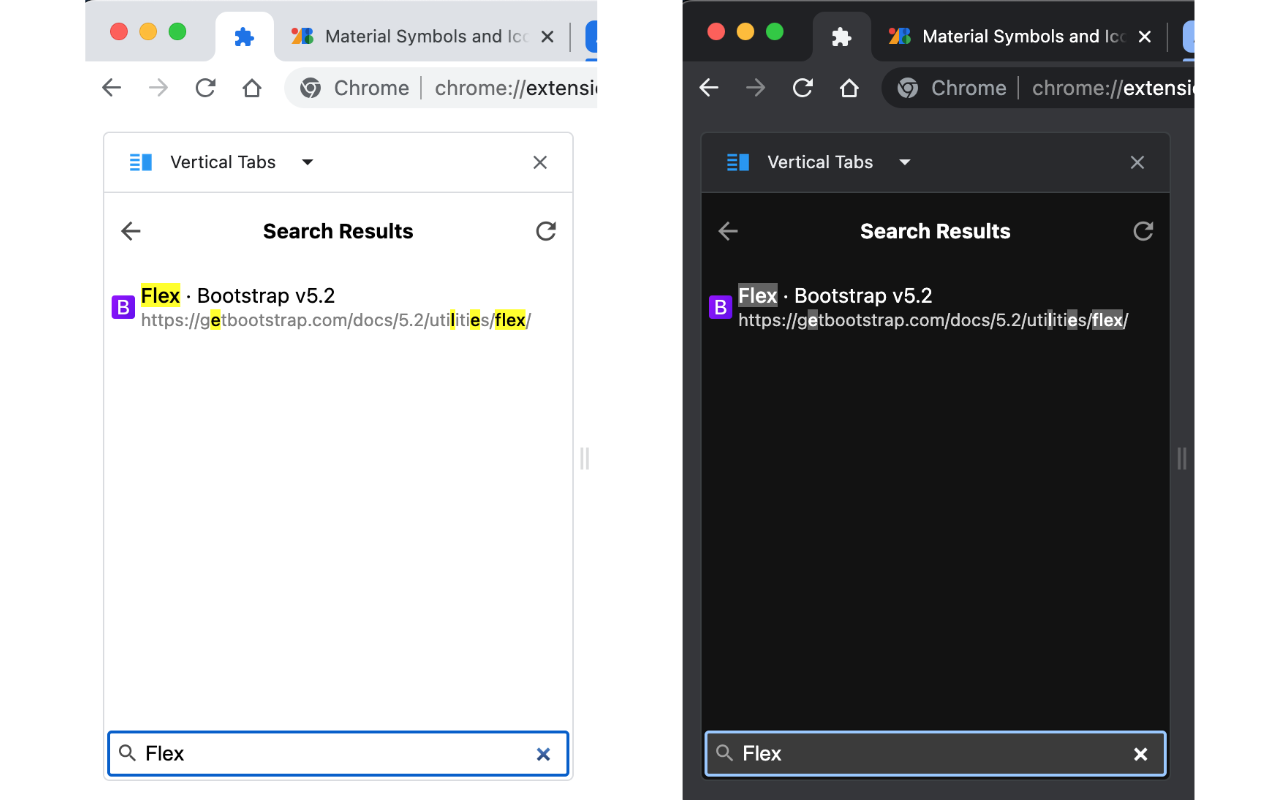The height and width of the screenshot is (800, 1280).
Task: Click back arrow in light Search Results panel
Action: click(131, 231)
